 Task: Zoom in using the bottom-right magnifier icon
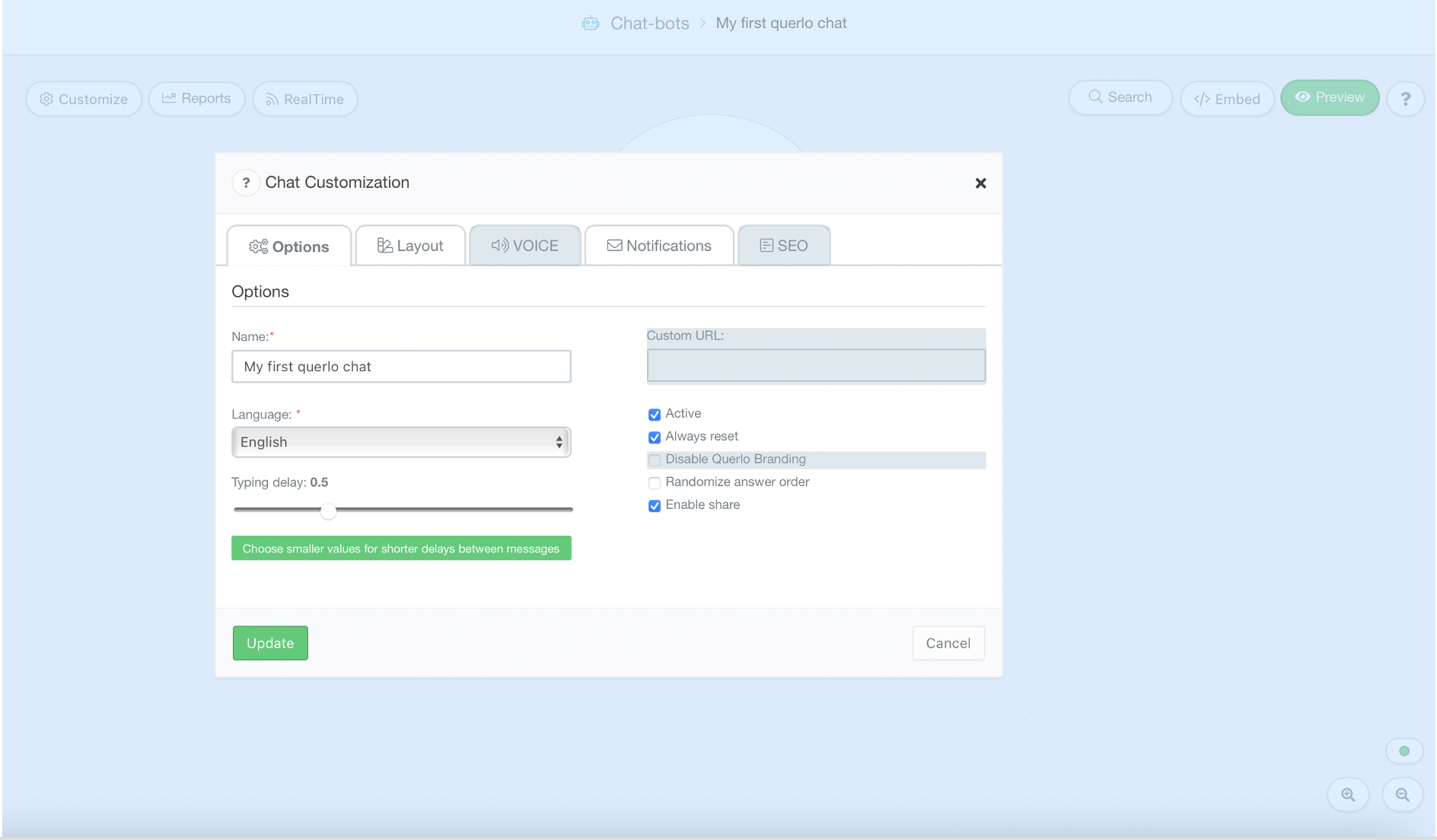point(1348,794)
